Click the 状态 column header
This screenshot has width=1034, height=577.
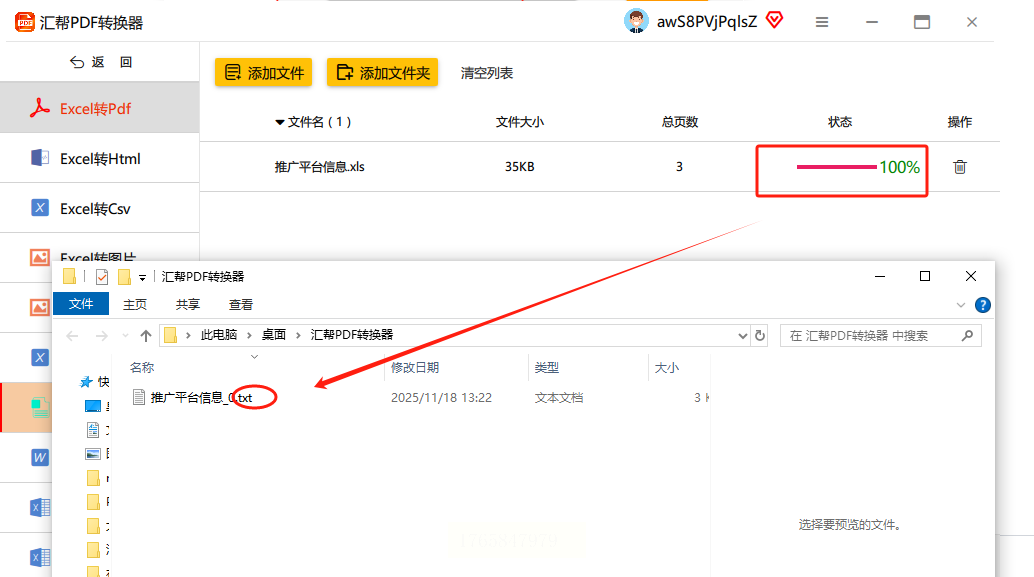pos(839,122)
